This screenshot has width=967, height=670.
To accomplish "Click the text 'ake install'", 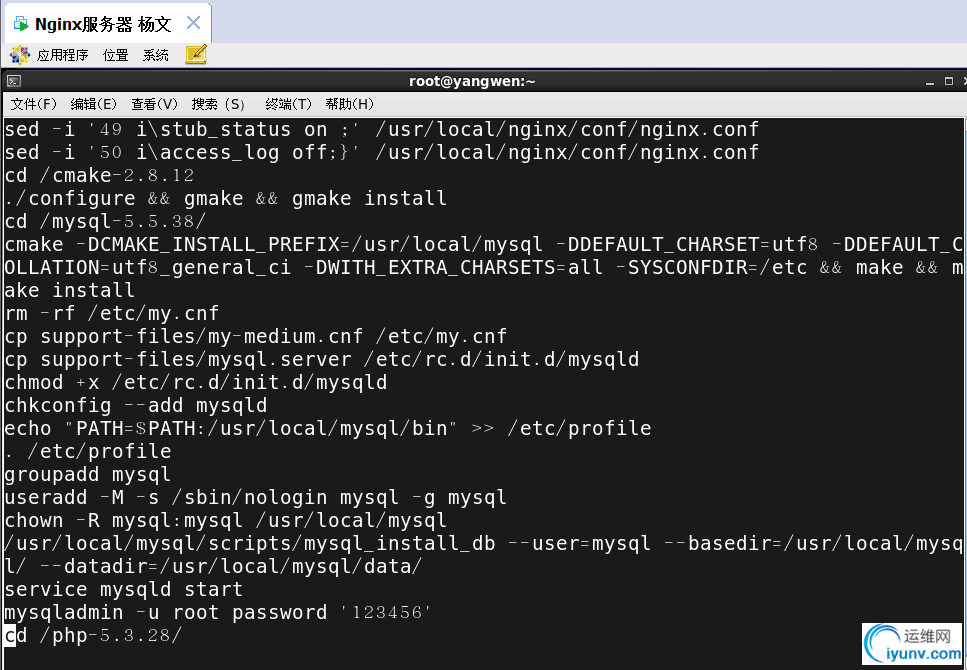I will 69,291.
